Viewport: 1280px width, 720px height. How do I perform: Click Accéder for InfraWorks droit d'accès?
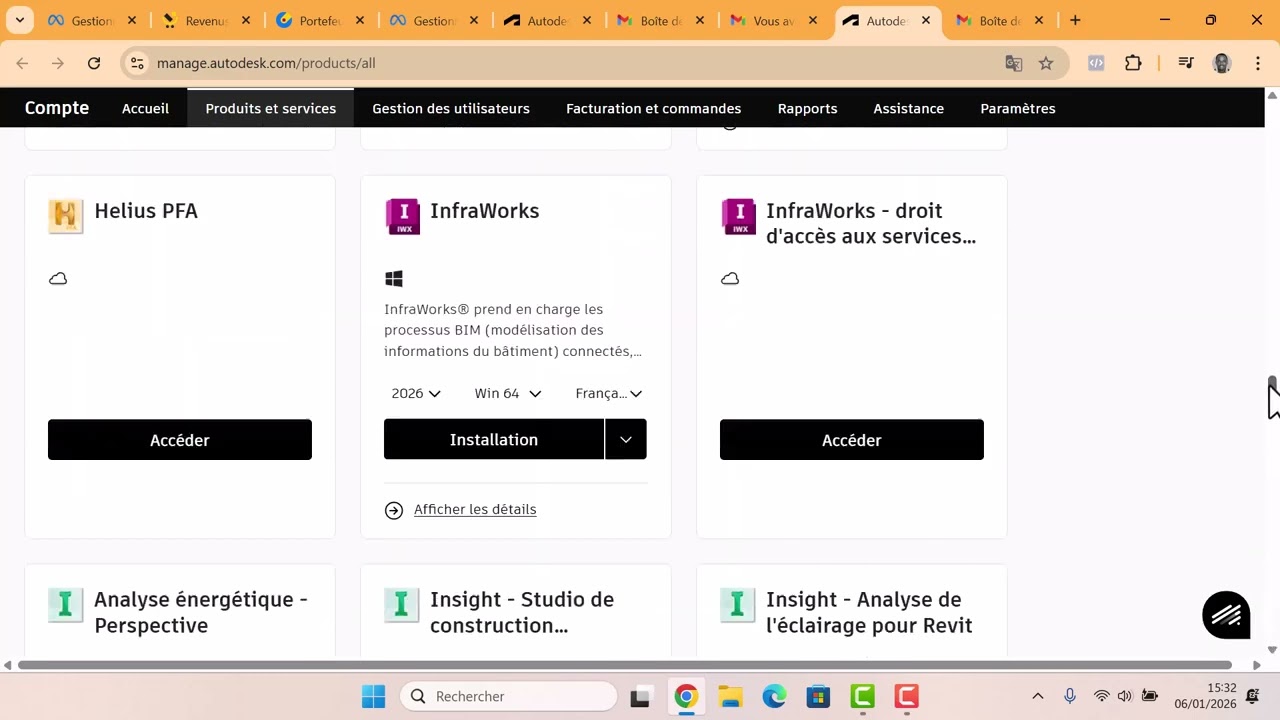(x=852, y=440)
